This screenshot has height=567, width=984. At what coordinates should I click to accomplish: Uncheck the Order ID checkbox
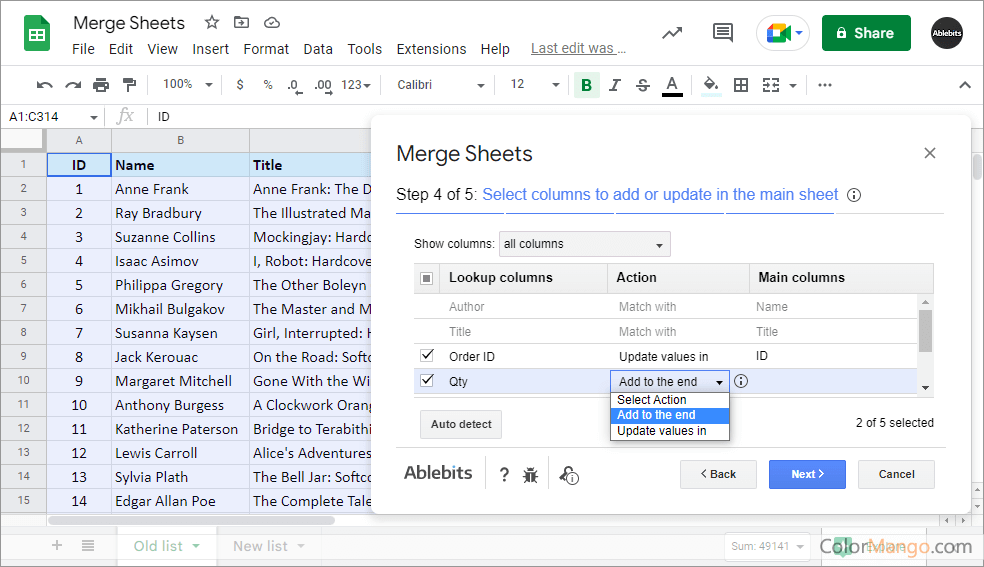coord(427,355)
